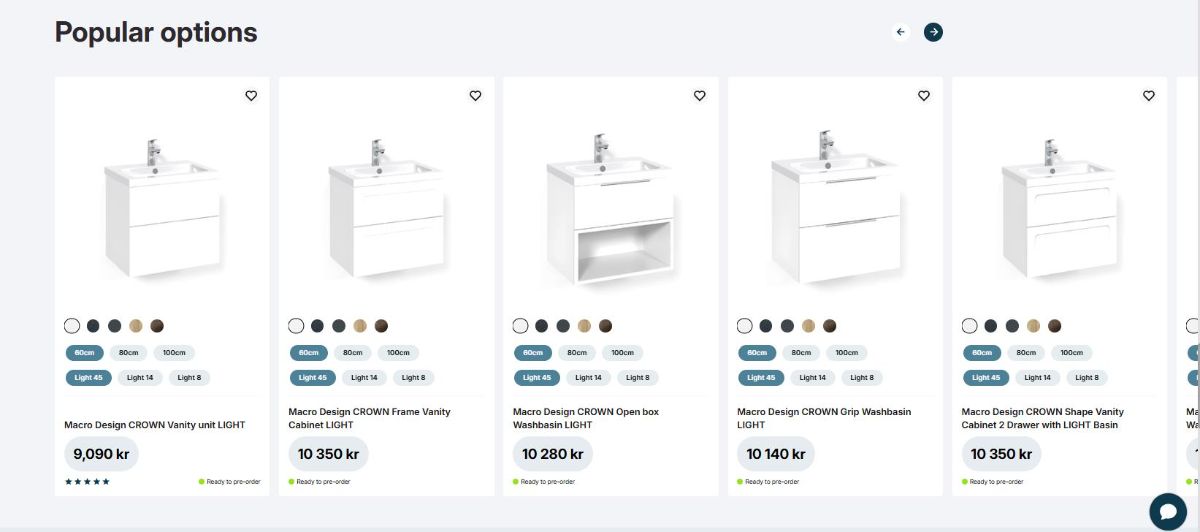This screenshot has height=532, width=1200.
Task: Go to previous popular options slide
Action: [901, 32]
